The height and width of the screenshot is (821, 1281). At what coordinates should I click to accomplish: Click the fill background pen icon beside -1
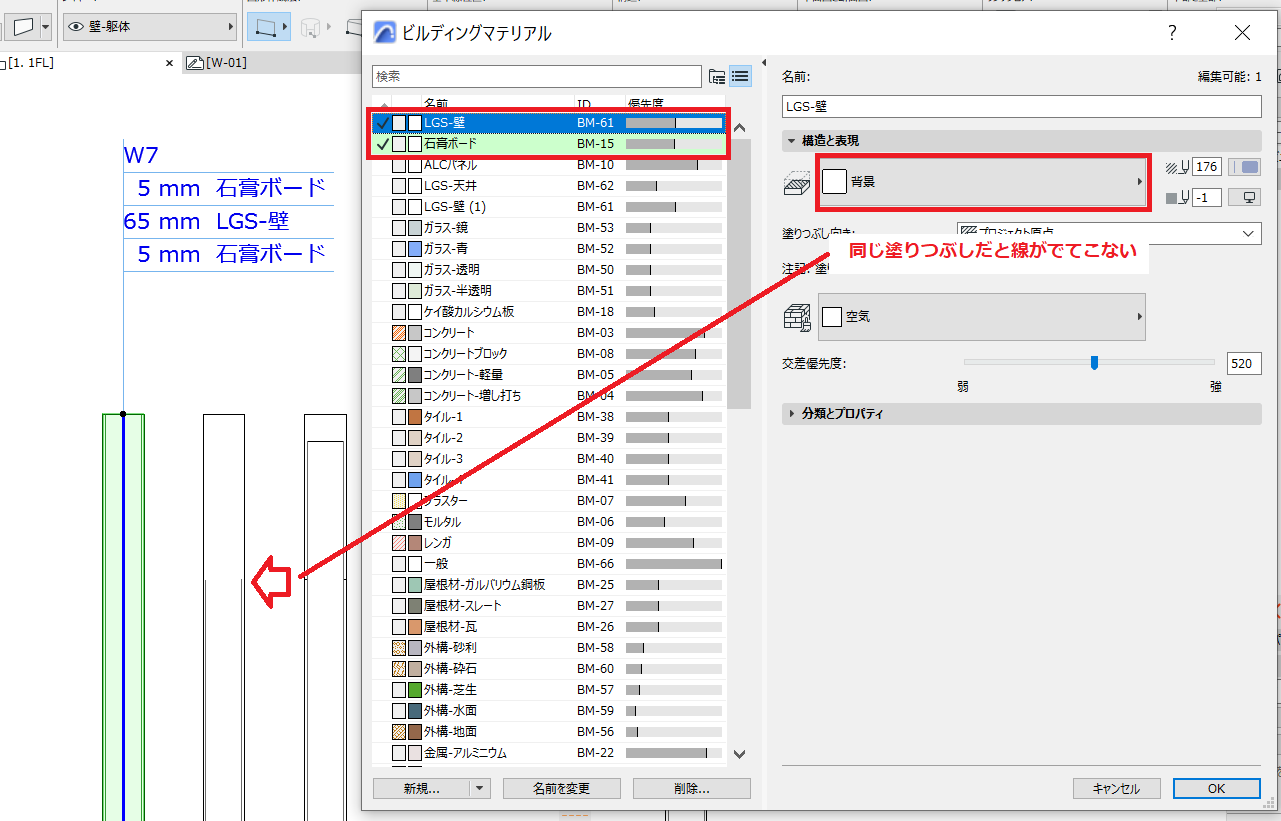(1176, 198)
